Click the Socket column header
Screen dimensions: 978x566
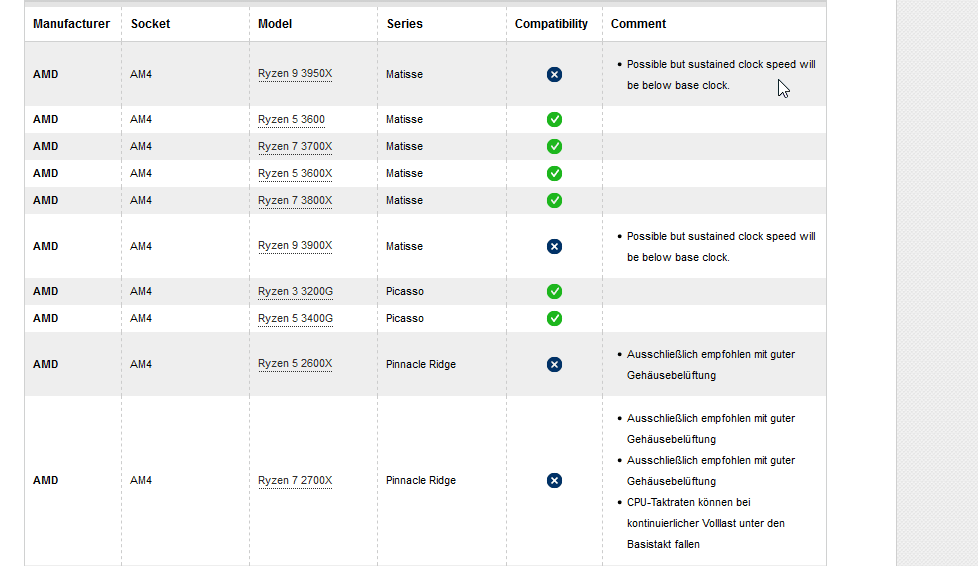[x=150, y=24]
